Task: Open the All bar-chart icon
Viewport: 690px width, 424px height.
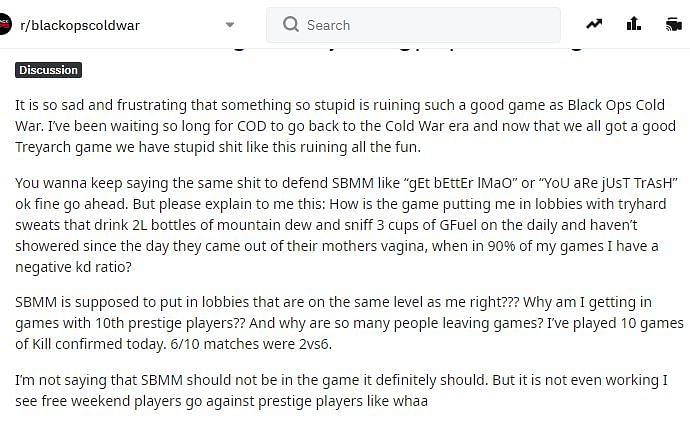Action: 633,24
